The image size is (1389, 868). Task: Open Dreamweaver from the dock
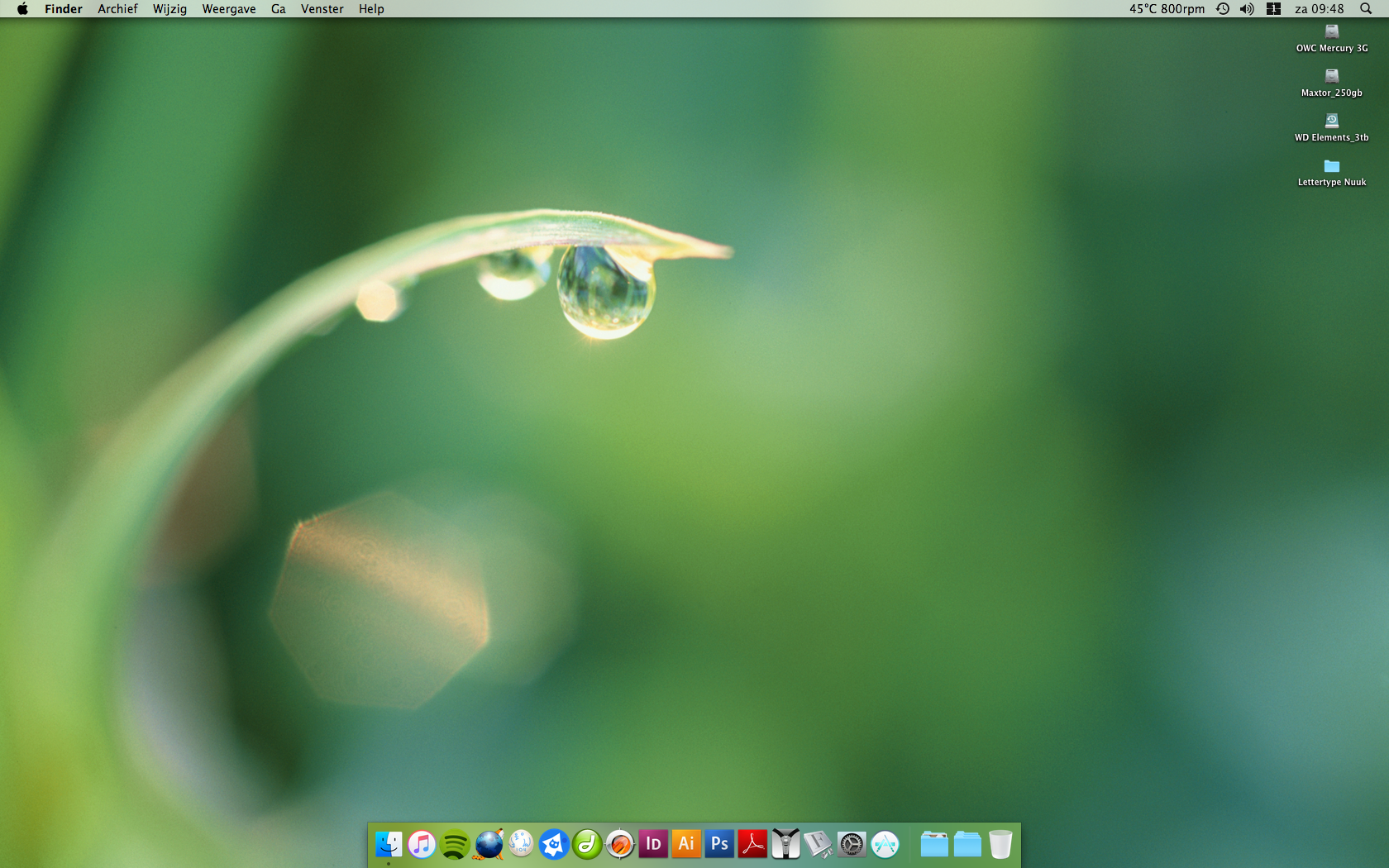pos(587,844)
